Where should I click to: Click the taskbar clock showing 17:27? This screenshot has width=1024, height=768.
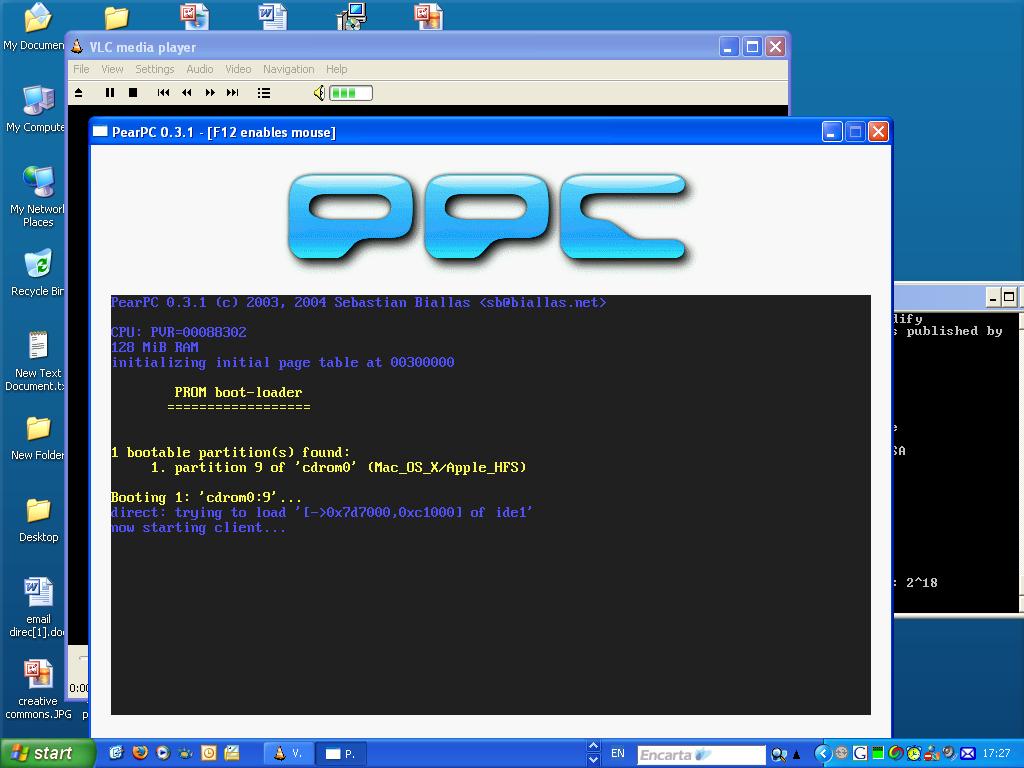pos(996,754)
